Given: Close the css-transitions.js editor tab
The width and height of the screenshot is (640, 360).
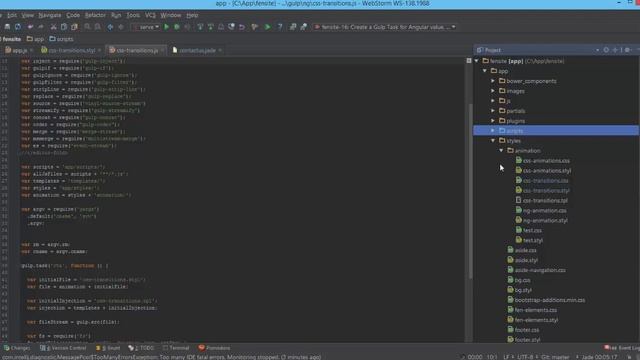Looking at the screenshot, I should pos(162,50).
